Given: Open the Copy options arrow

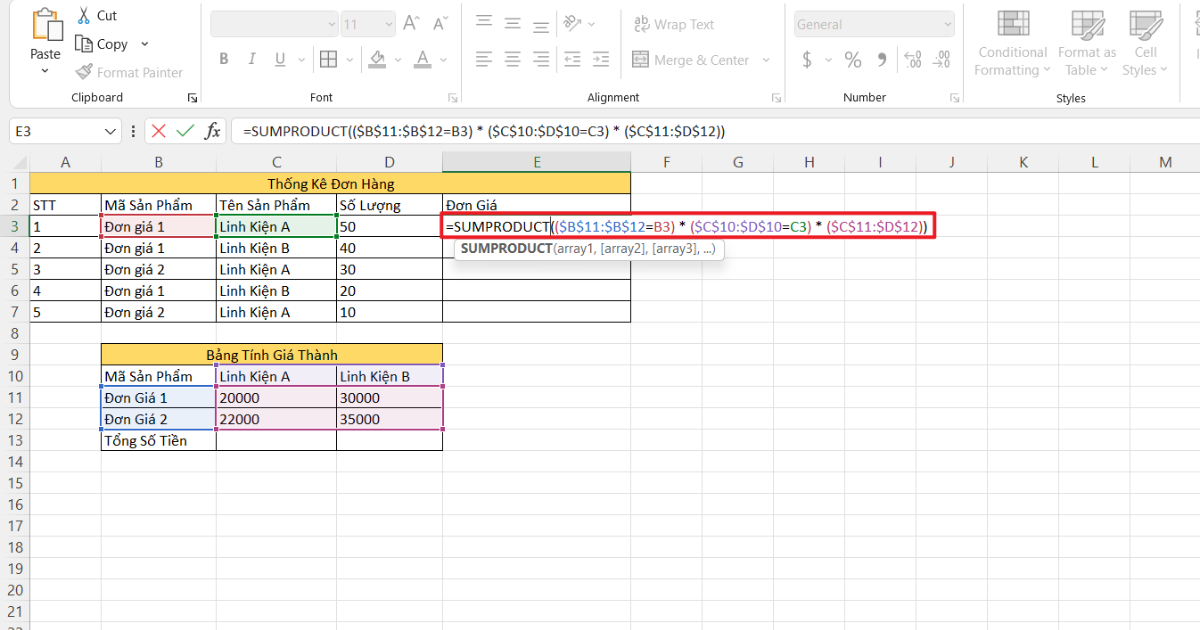Looking at the screenshot, I should tap(144, 44).
